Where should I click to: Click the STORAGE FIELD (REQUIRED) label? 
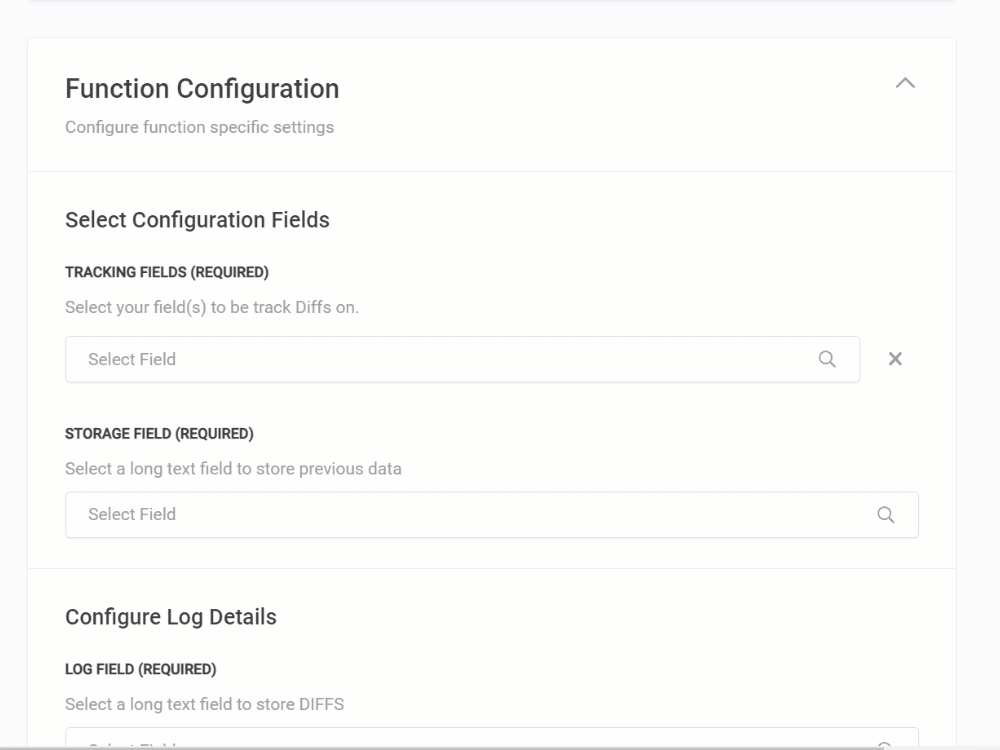pyautogui.click(x=159, y=434)
